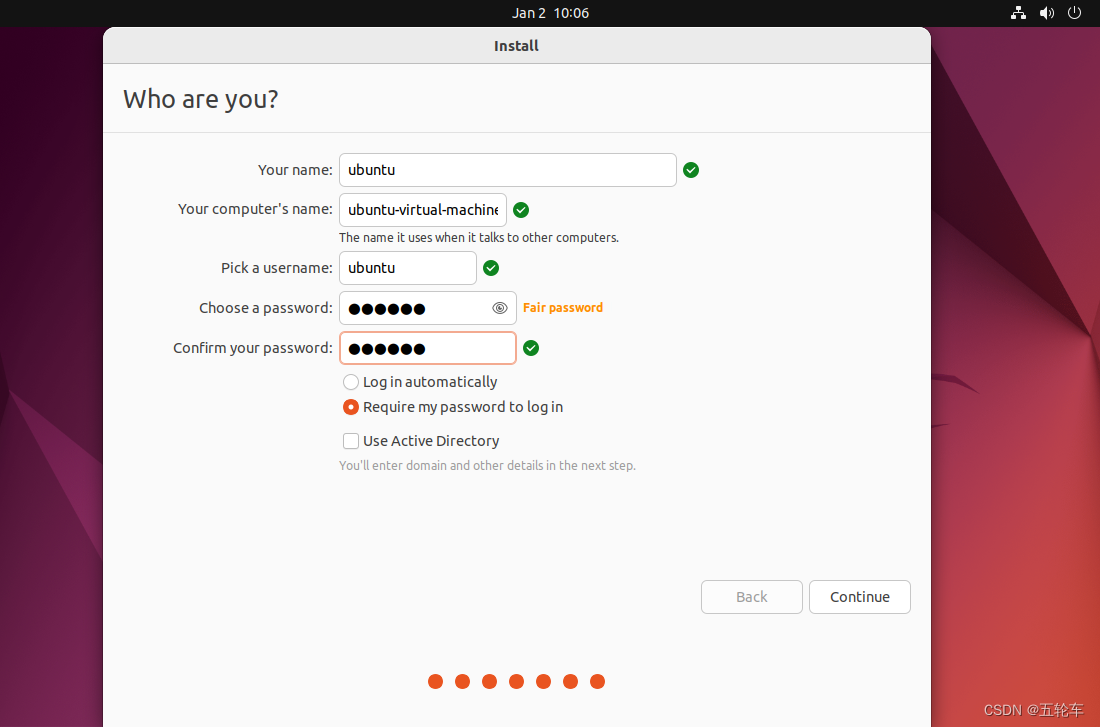The width and height of the screenshot is (1100, 727).
Task: Click the network connection icon in top bar
Action: pyautogui.click(x=1018, y=13)
